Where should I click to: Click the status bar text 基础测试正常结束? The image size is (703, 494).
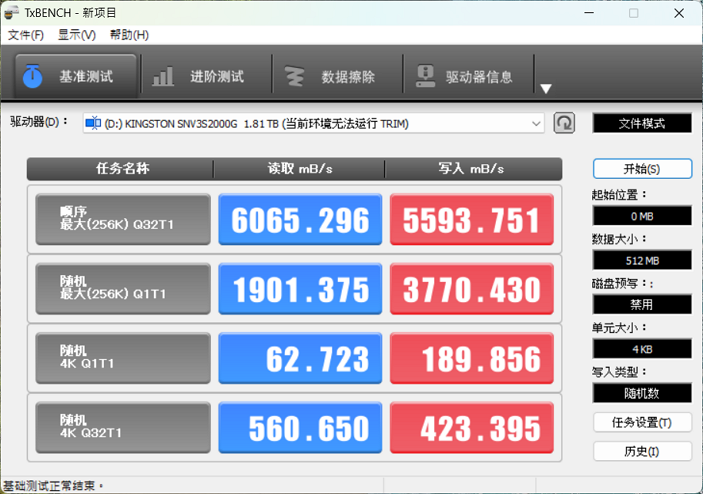tap(53, 485)
